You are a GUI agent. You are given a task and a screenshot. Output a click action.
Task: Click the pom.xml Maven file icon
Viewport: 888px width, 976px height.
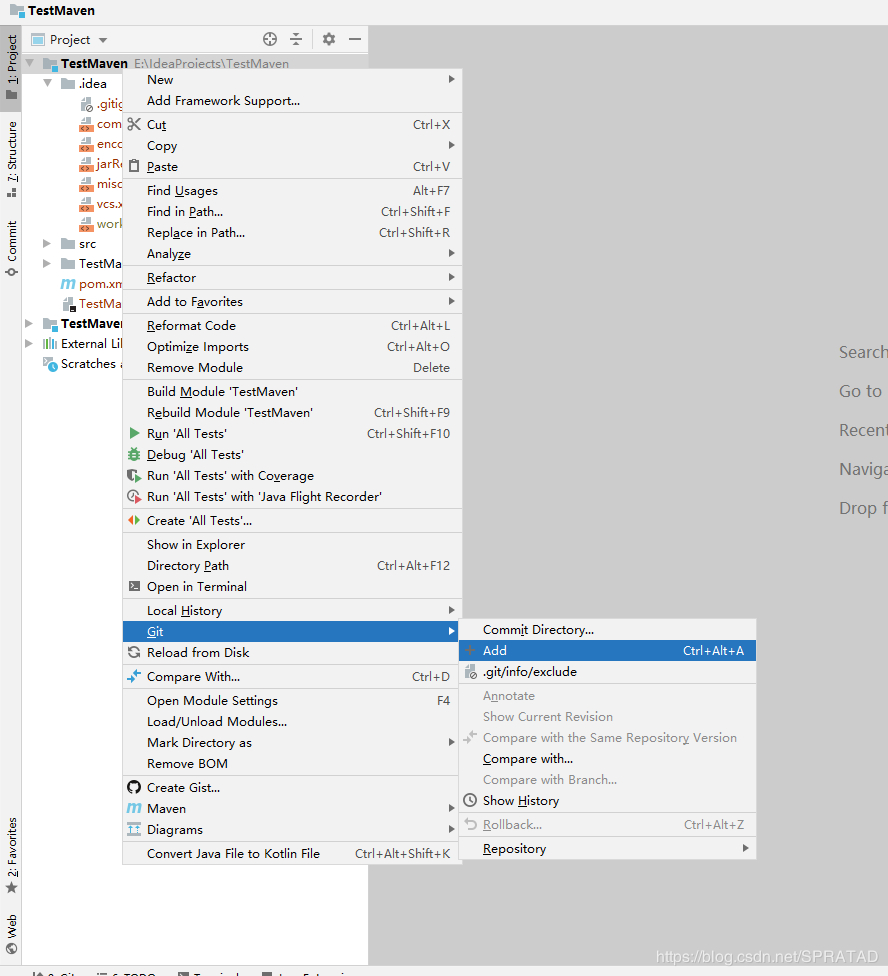[68, 284]
